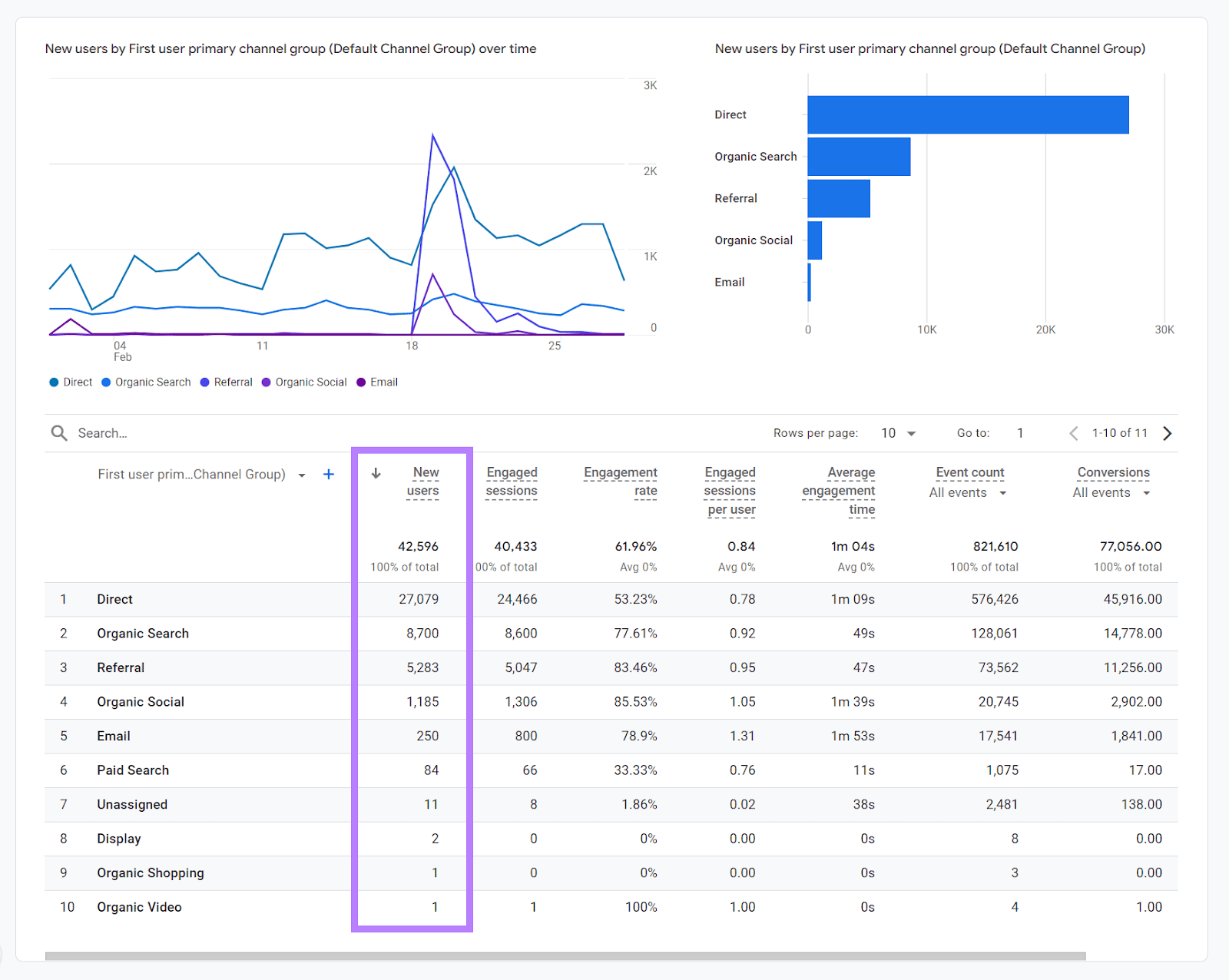The width and height of the screenshot is (1229, 980).
Task: Sort by the Engaged sessions column header
Action: coord(511,481)
